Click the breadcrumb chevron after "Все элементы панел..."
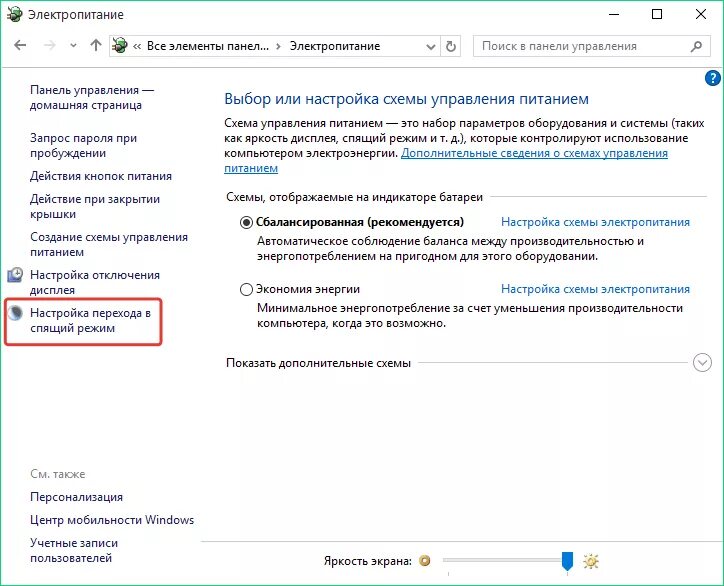The image size is (724, 586). pyautogui.click(x=278, y=46)
